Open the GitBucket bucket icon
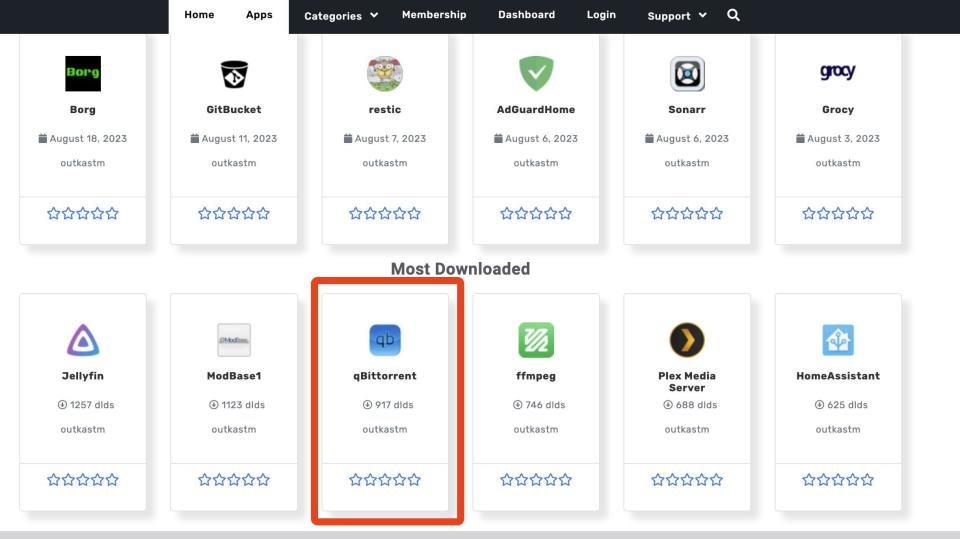The width and height of the screenshot is (960, 539). tap(234, 74)
